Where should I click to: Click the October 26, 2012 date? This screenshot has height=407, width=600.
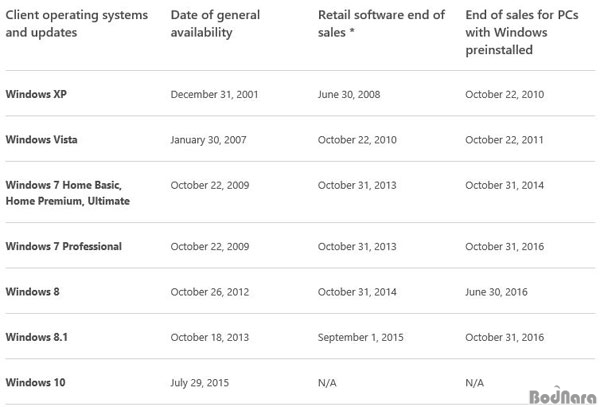[x=210, y=292]
